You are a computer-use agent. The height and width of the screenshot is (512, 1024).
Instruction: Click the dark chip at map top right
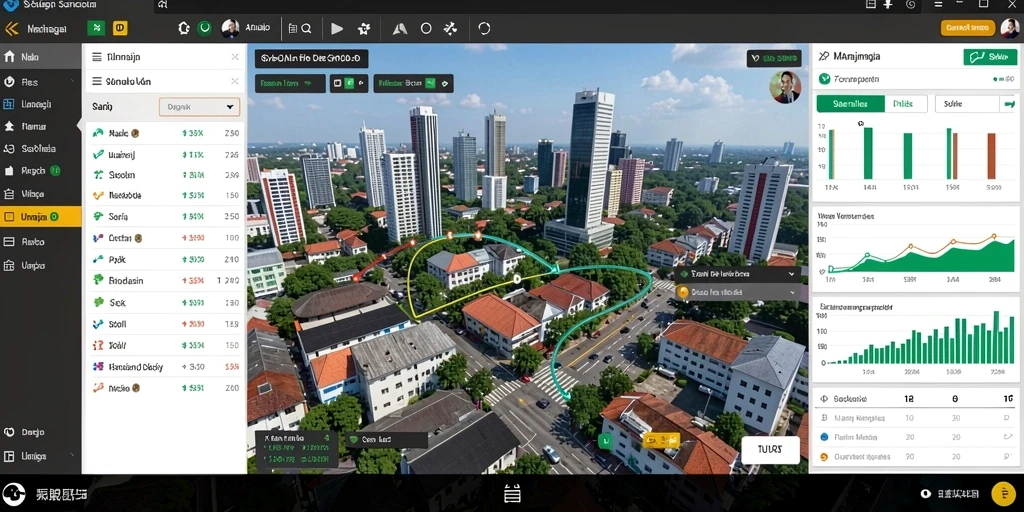[774, 58]
